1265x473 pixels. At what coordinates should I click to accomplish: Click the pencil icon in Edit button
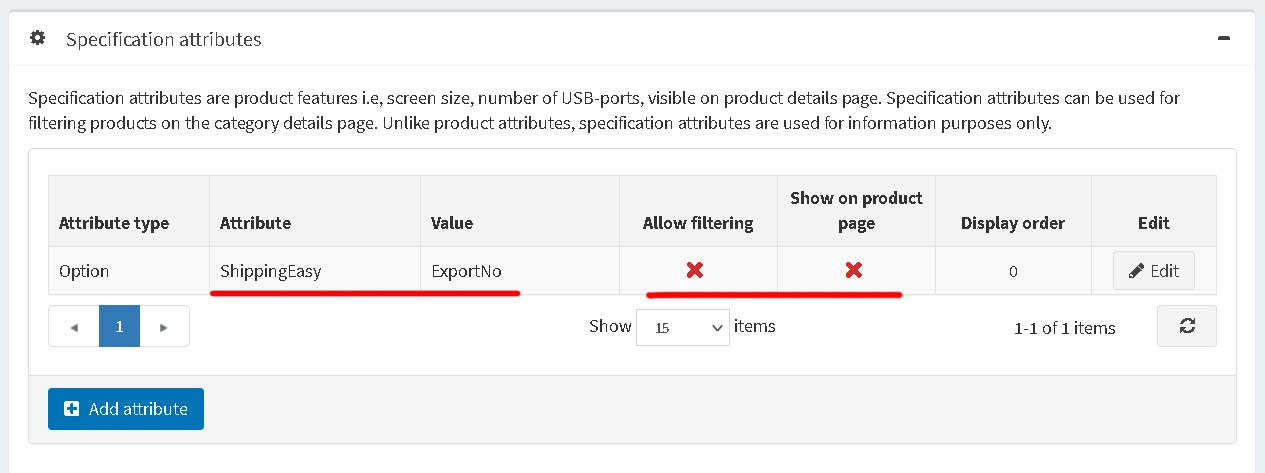[x=1136, y=271]
